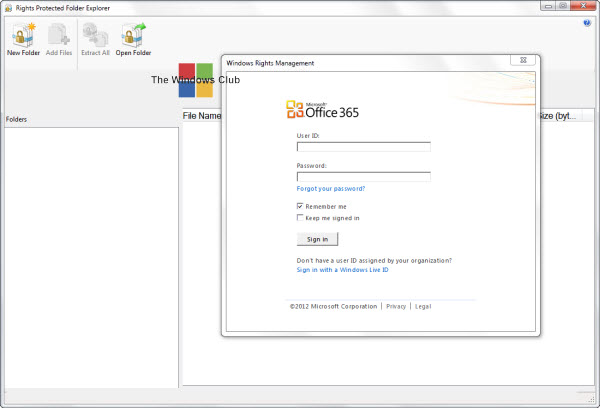Open the Privacy link in the footer
600x408 pixels.
coord(396,307)
